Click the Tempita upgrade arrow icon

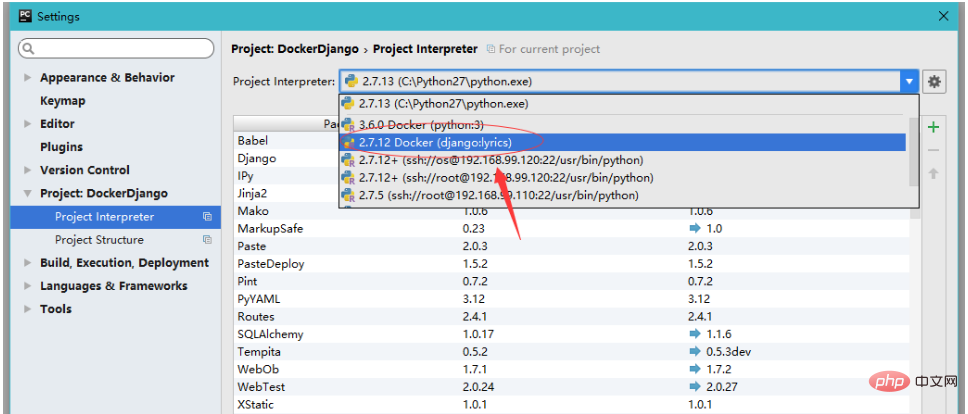tap(695, 352)
